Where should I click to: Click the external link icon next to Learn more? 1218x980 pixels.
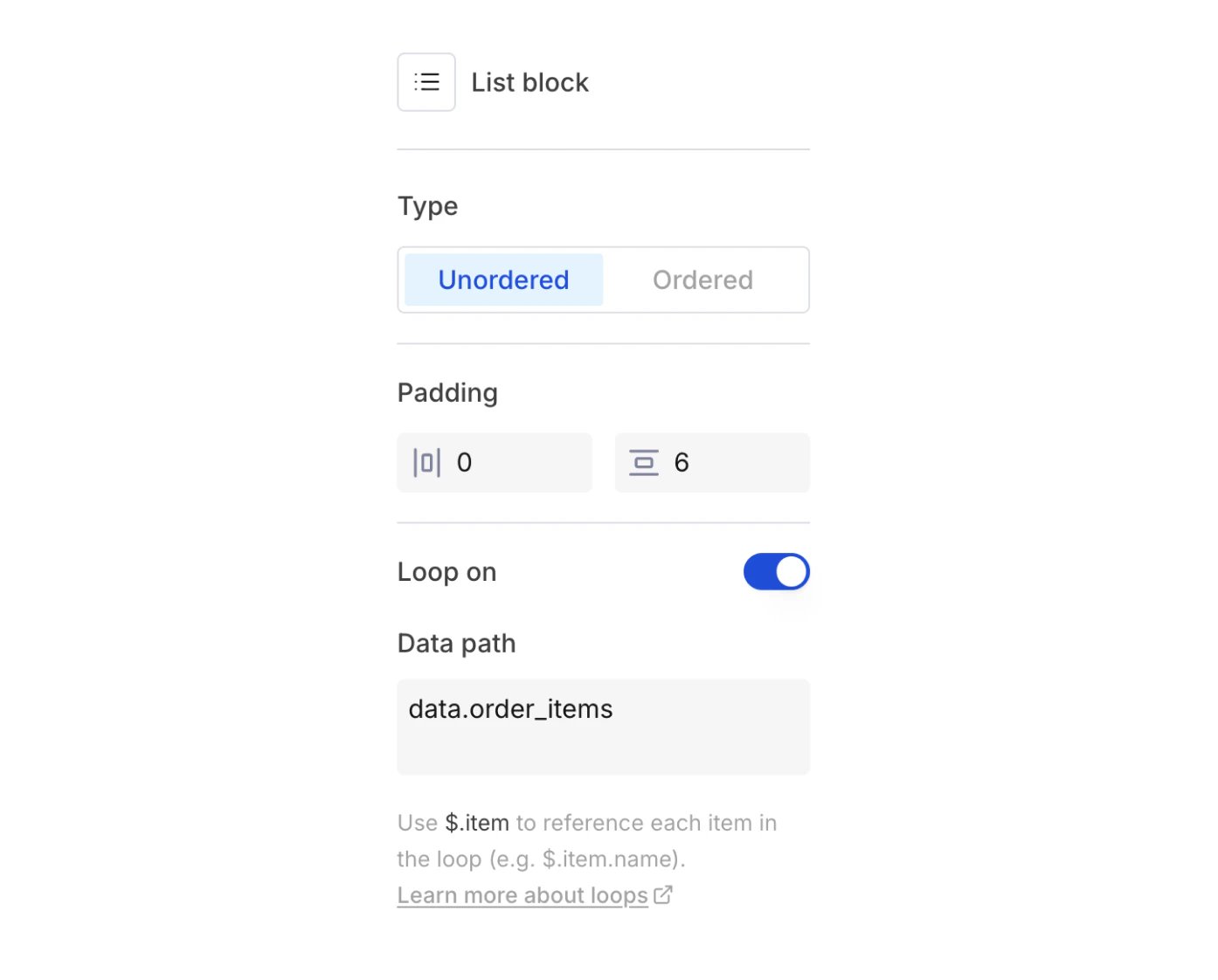coord(662,894)
